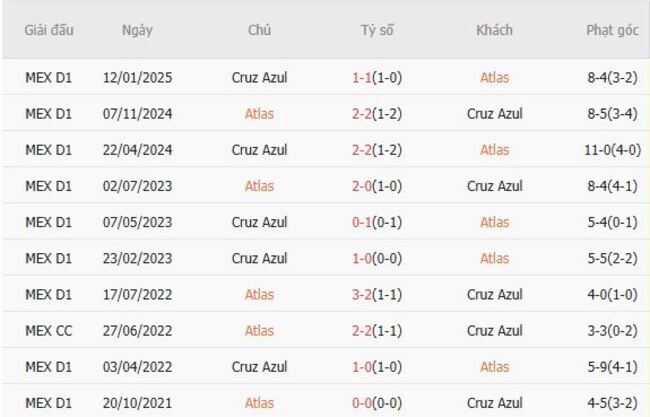Open the 2-0(1-0) match score

click(x=377, y=186)
